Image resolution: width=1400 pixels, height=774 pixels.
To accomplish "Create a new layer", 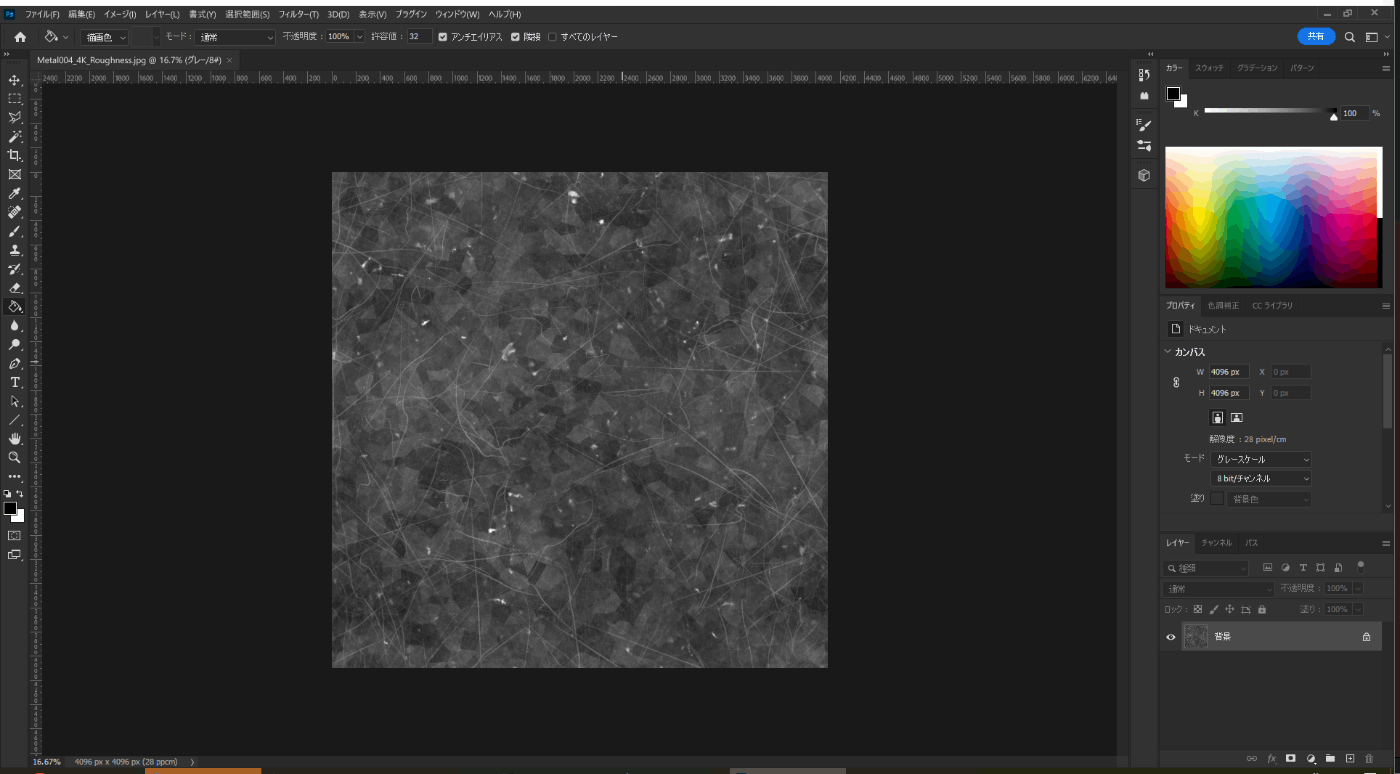I will click(x=1350, y=759).
